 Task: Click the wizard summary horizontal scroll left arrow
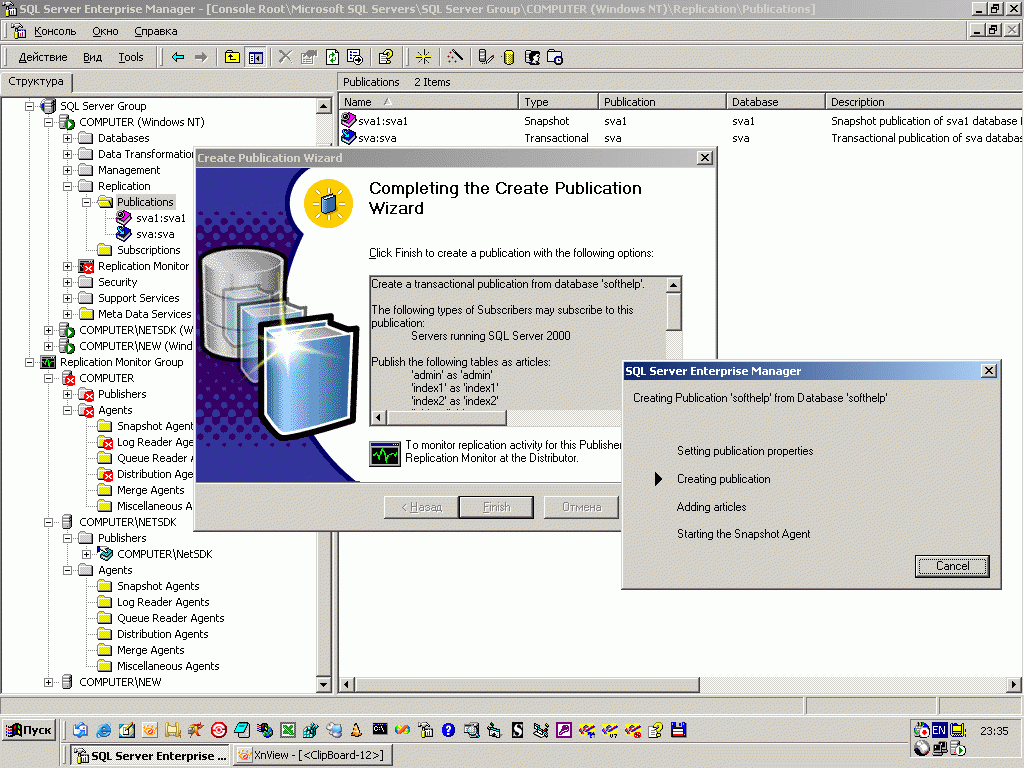[x=378, y=417]
